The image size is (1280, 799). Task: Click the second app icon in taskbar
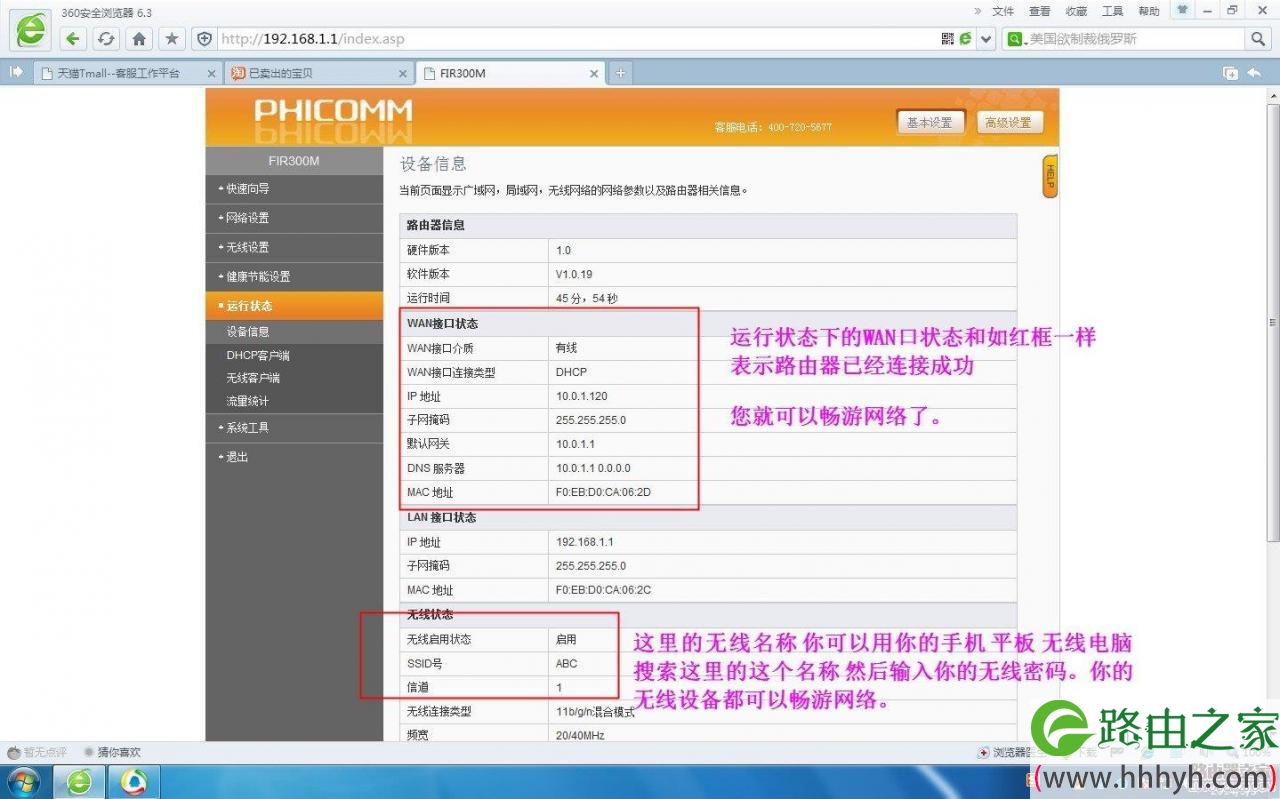tap(133, 781)
